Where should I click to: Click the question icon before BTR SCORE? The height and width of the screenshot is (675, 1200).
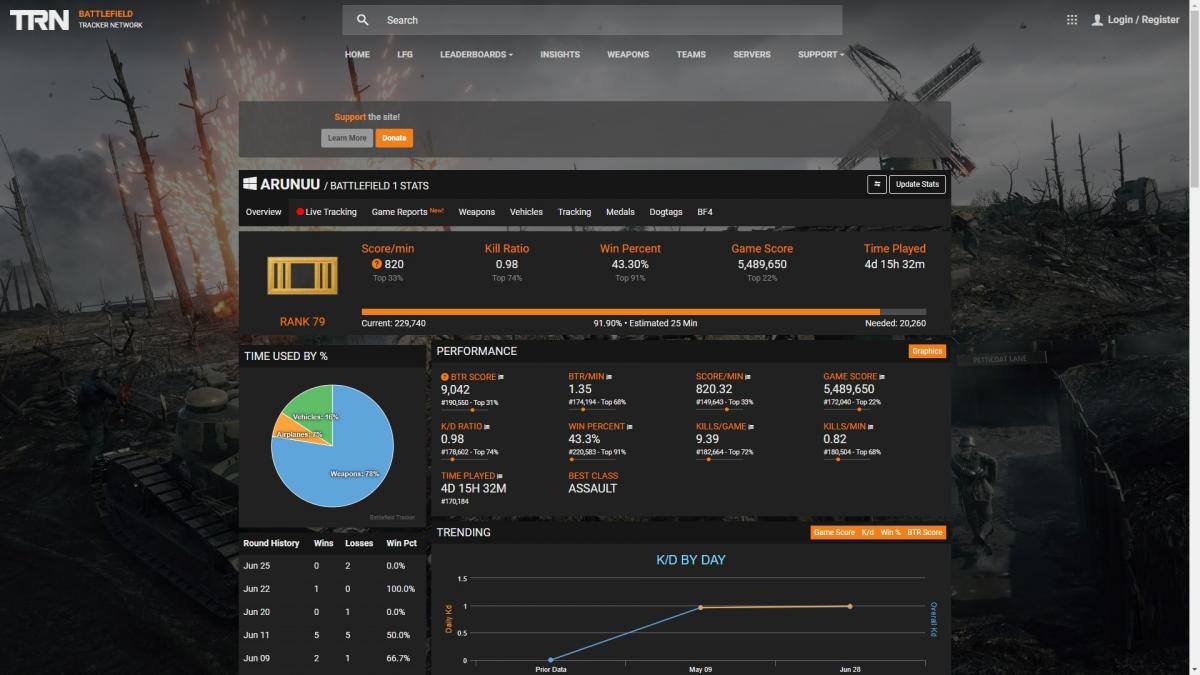tap(445, 377)
